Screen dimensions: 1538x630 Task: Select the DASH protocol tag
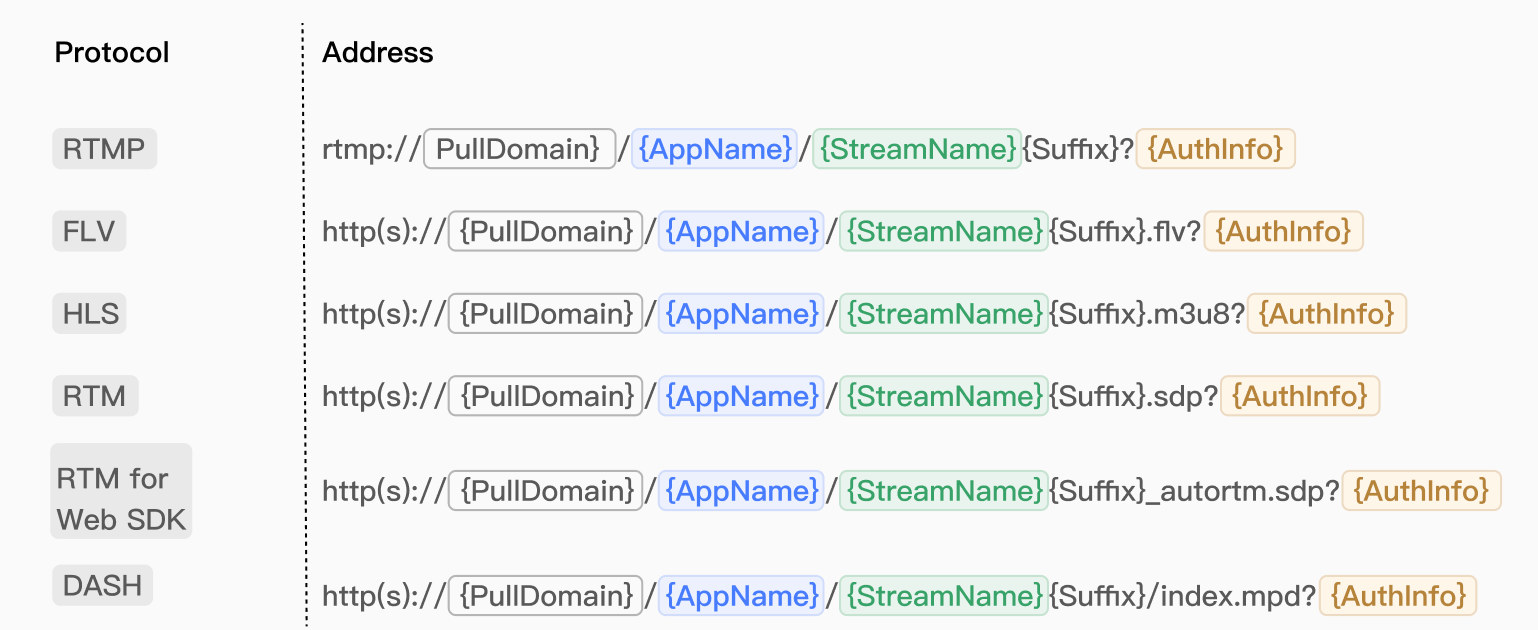[x=102, y=585]
